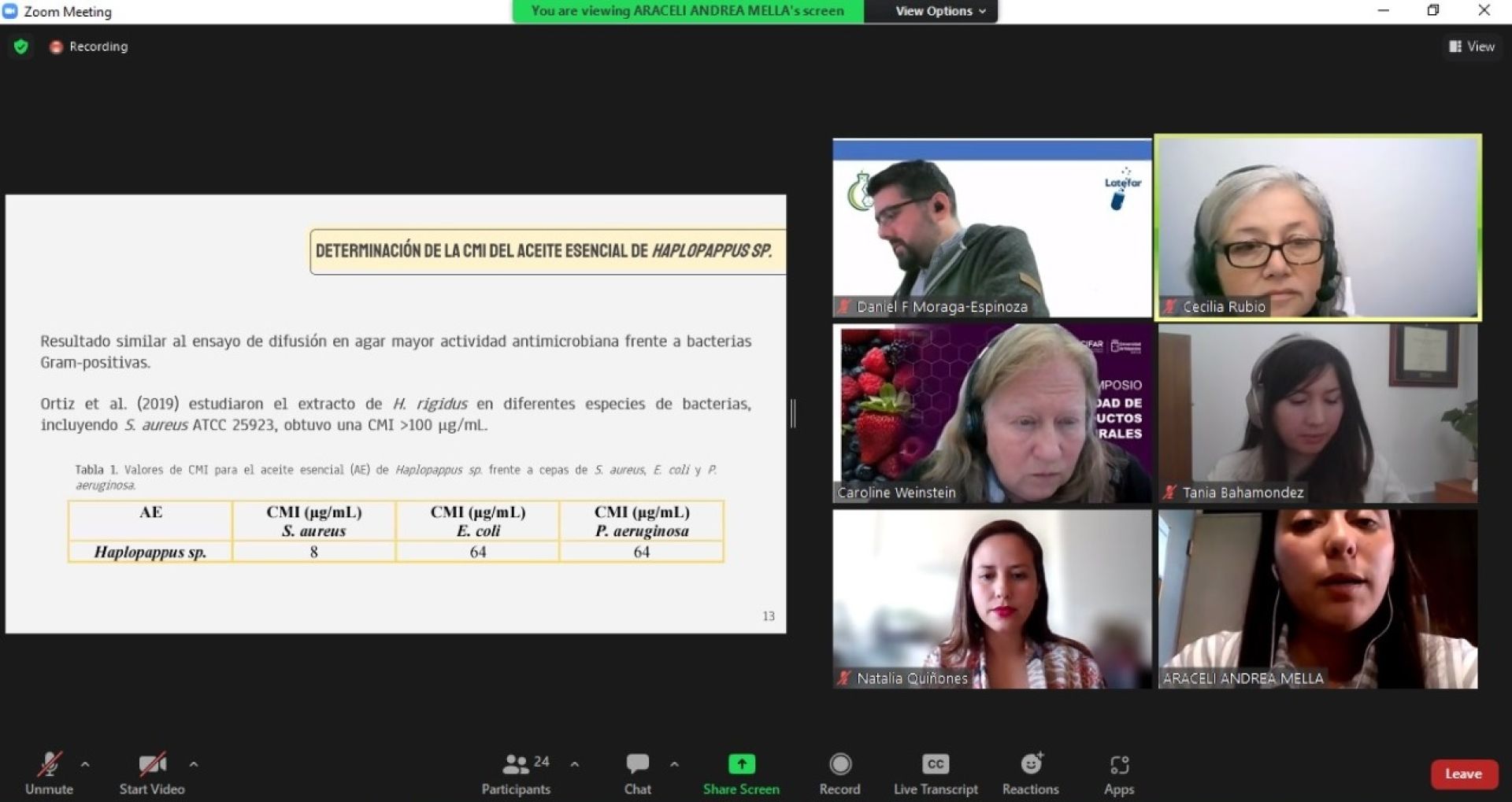Enable Live Transcript captions
This screenshot has width=1512, height=802.
(x=936, y=774)
